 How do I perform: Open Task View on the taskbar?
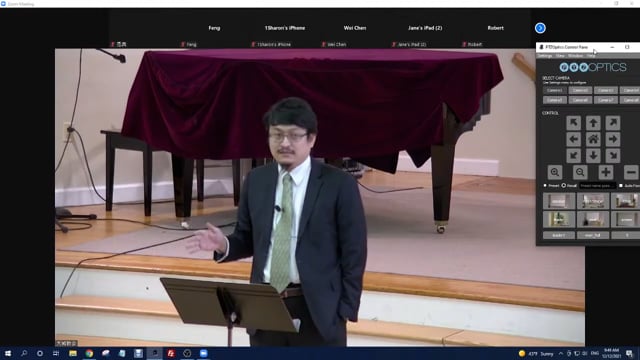click(56, 353)
